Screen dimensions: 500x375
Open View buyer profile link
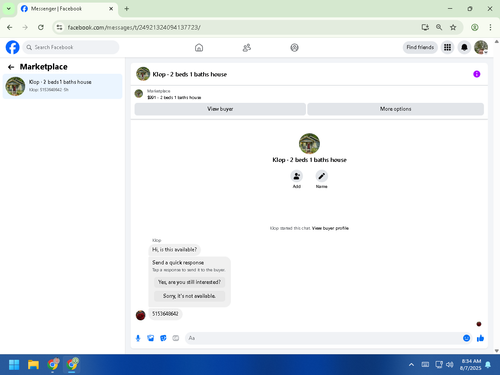(330, 228)
